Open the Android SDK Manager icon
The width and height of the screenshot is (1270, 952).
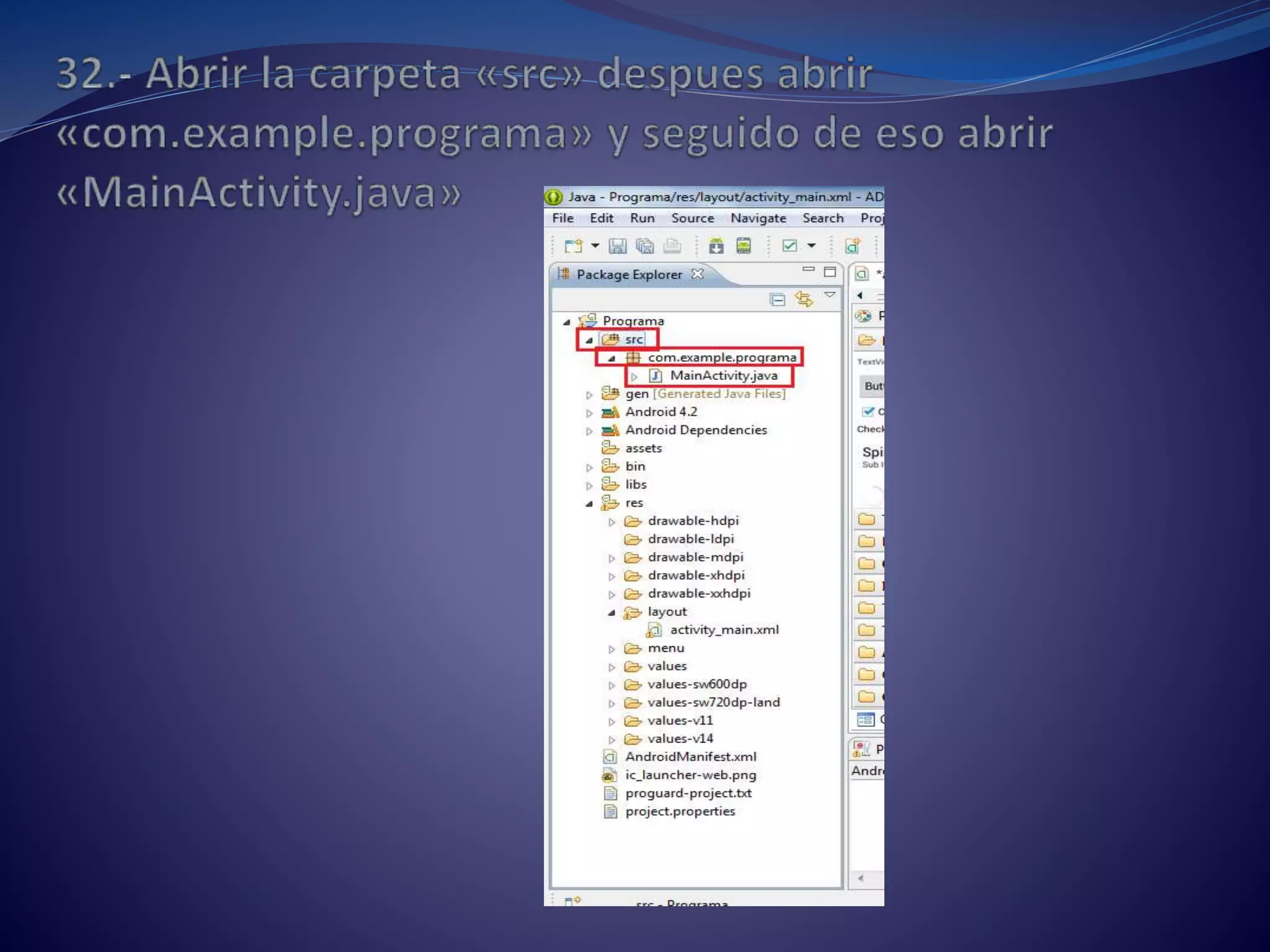[716, 246]
